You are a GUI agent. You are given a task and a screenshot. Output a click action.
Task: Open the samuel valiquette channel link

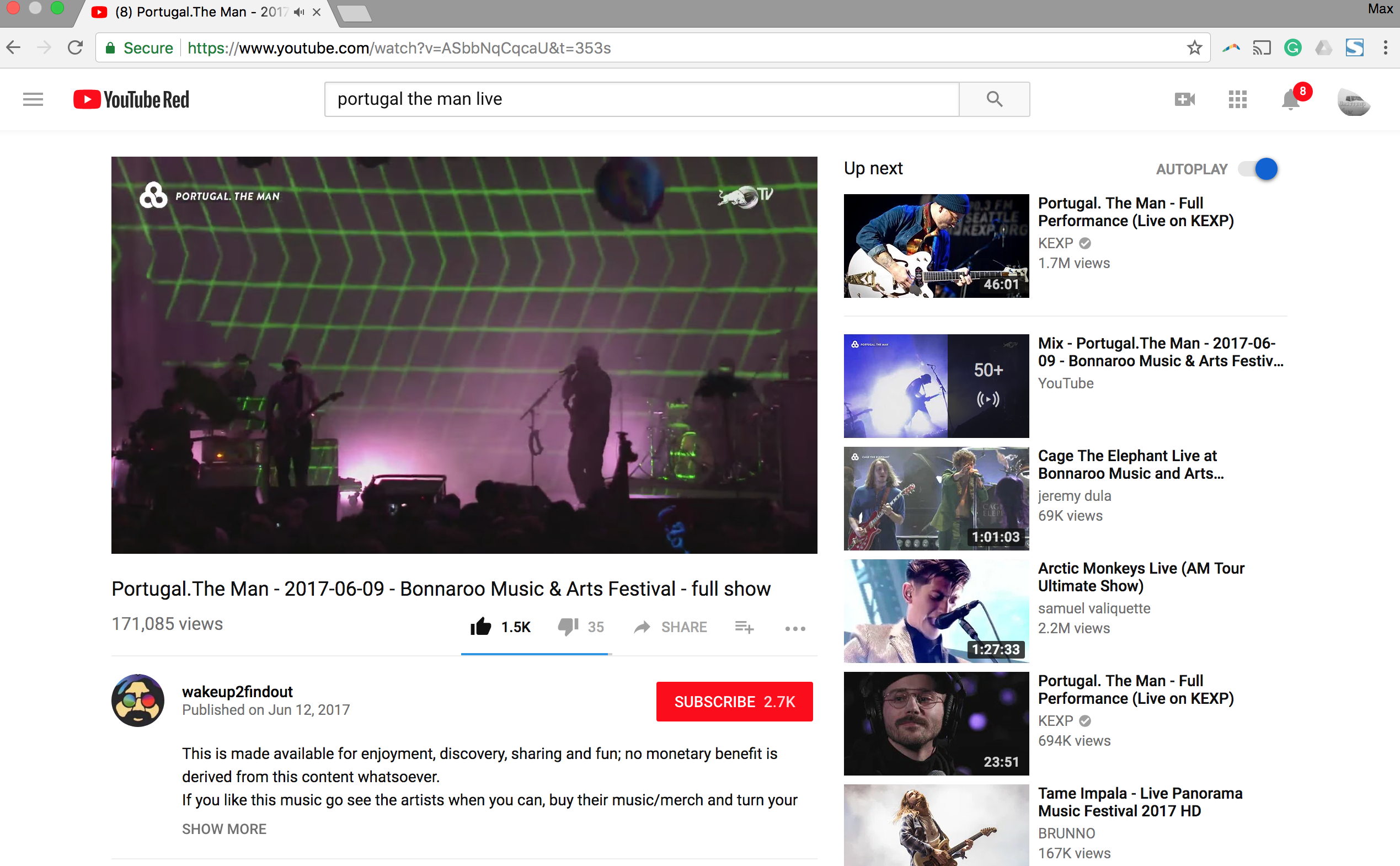click(x=1094, y=608)
